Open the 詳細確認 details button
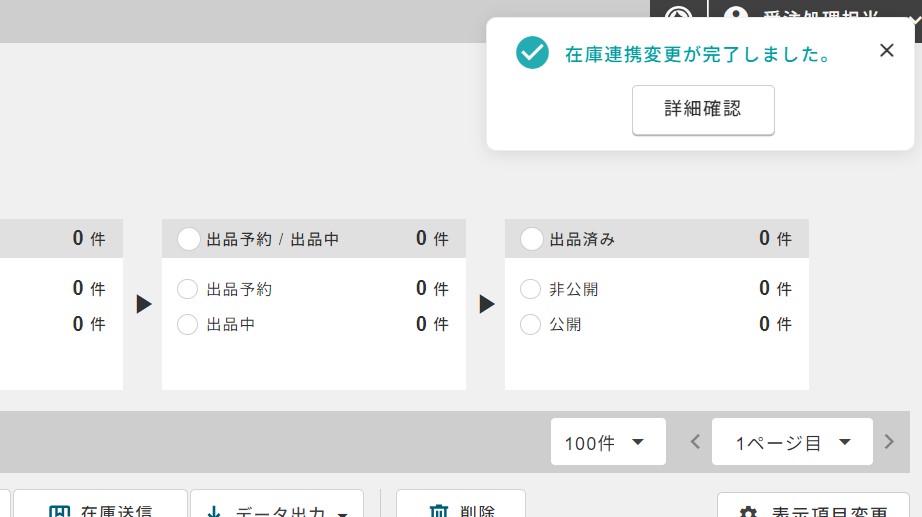The width and height of the screenshot is (922, 517). (x=703, y=110)
